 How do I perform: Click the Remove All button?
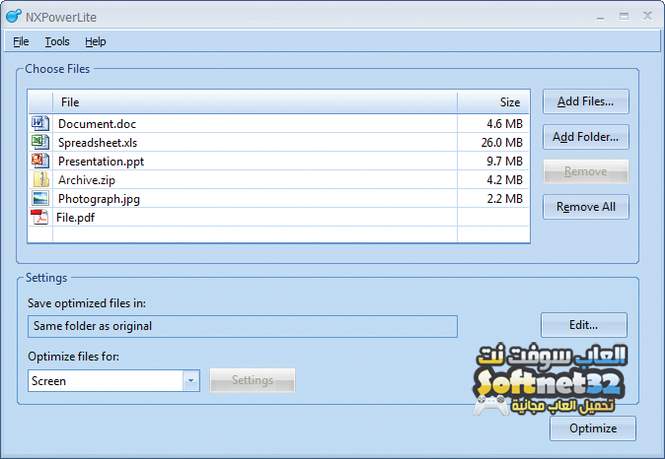[x=586, y=207]
